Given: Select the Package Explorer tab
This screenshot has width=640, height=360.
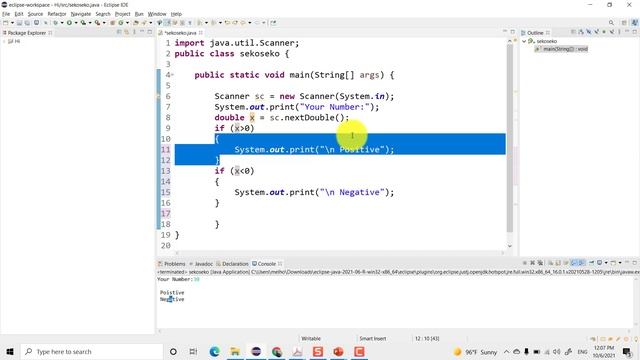Looking at the screenshot, I should pos(27,33).
